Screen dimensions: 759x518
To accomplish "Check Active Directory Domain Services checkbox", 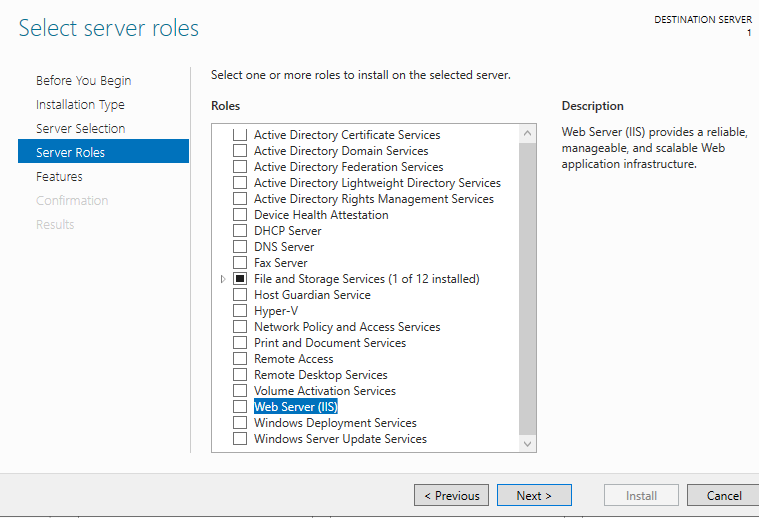I will click(240, 151).
